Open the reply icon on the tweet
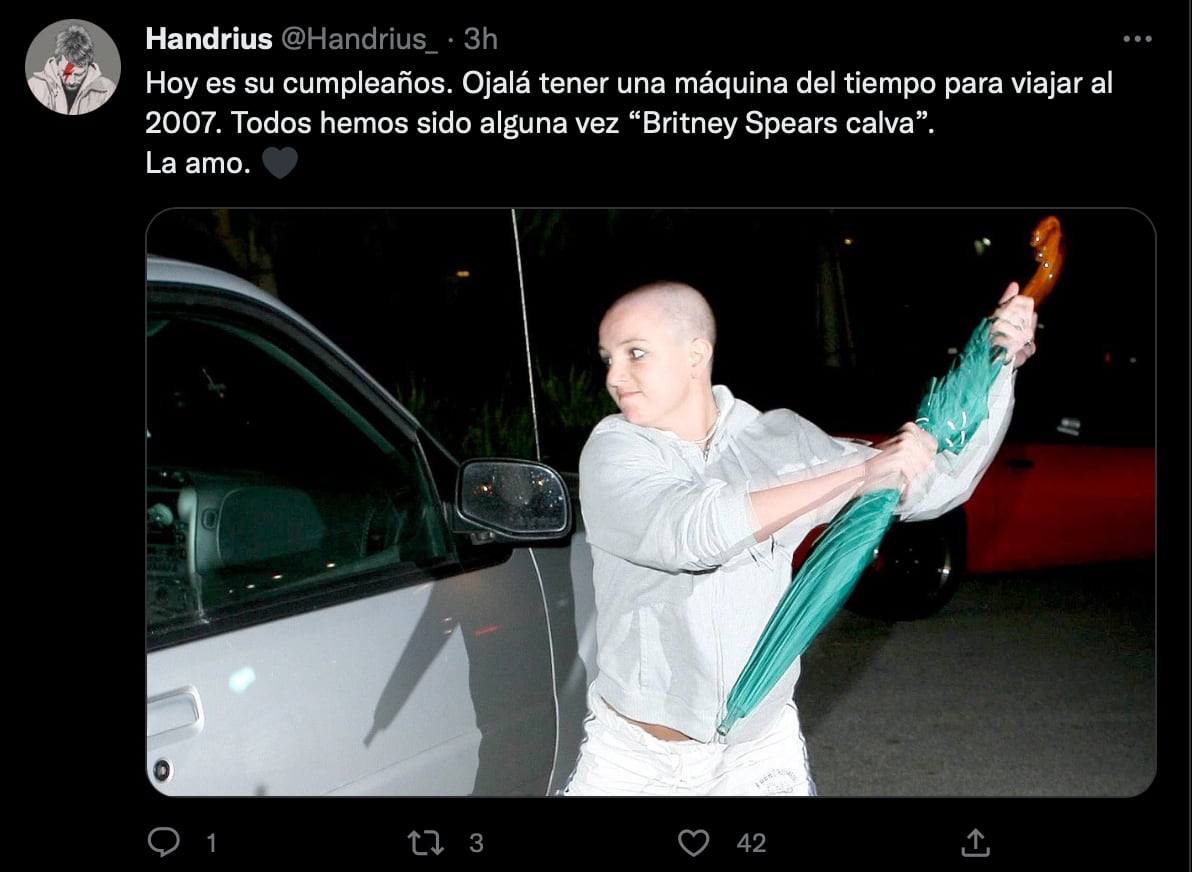The height and width of the screenshot is (872, 1192). 163,842
